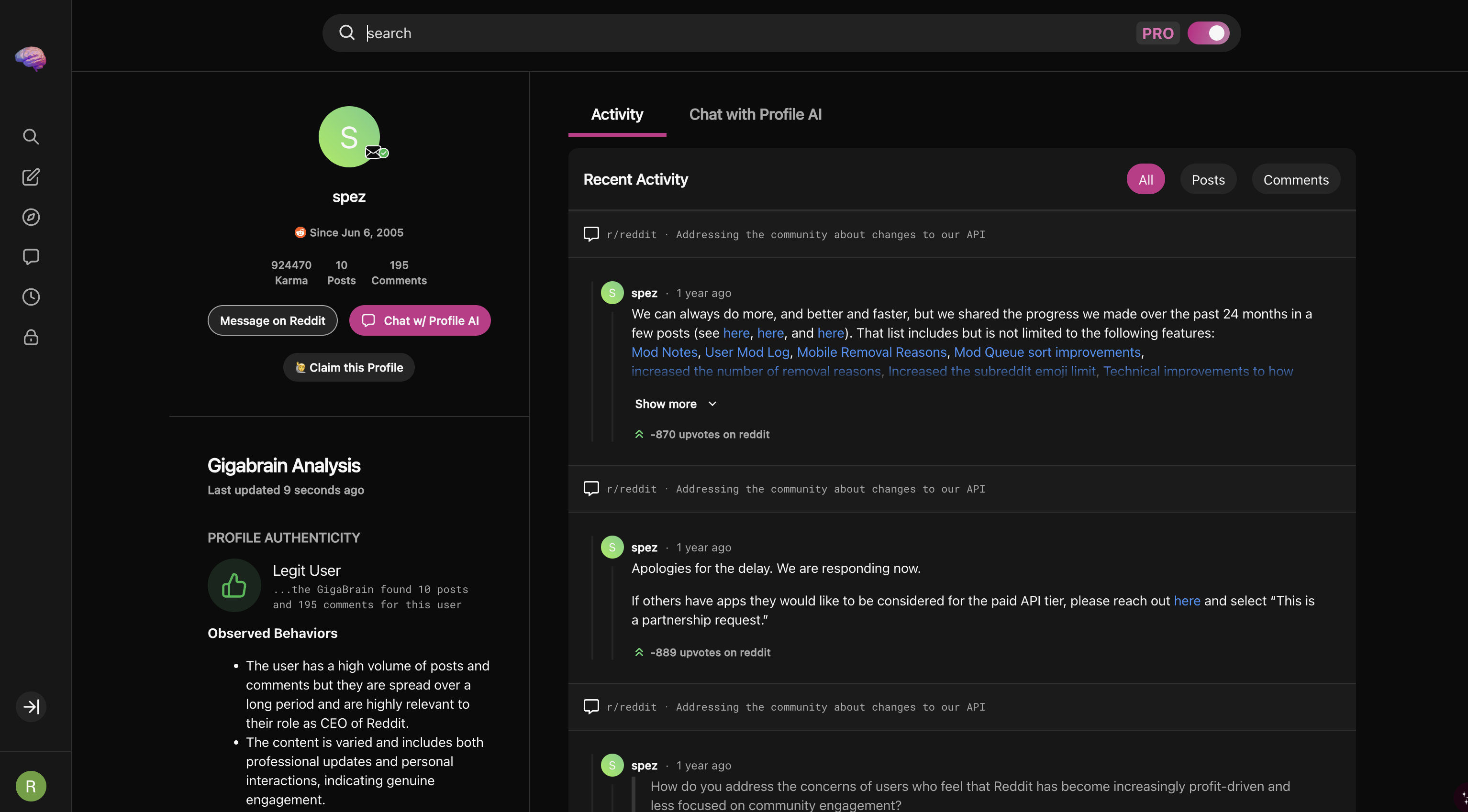1468x812 pixels.
Task: Open the chat bubble sidebar icon
Action: [31, 257]
